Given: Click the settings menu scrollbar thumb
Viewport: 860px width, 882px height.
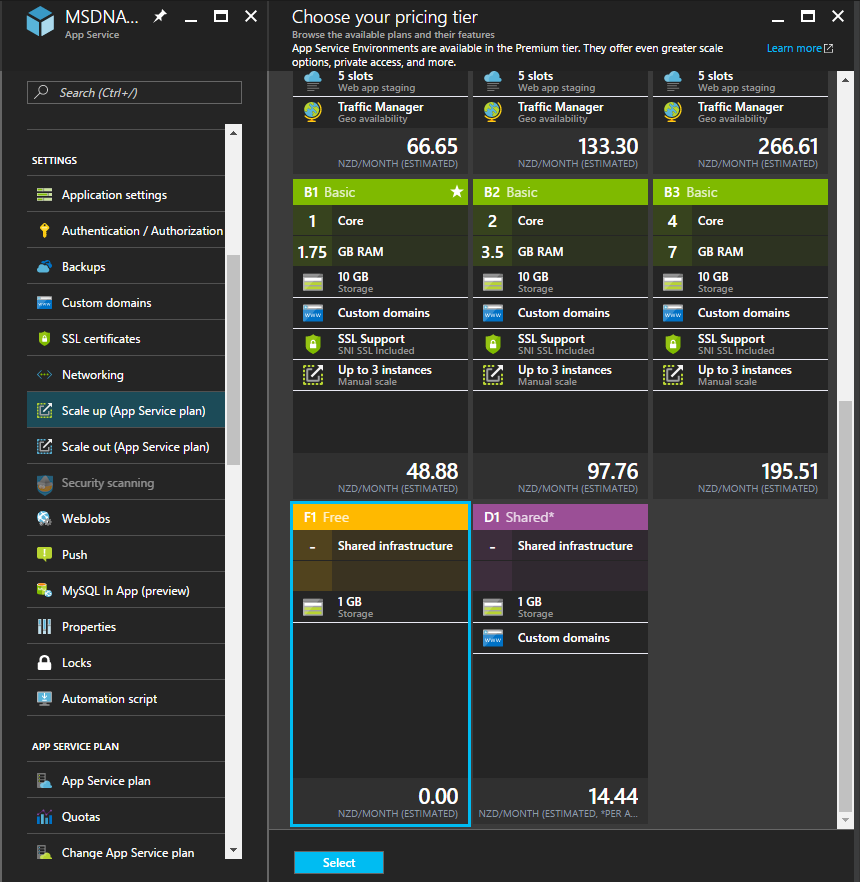Looking at the screenshot, I should click(x=233, y=360).
